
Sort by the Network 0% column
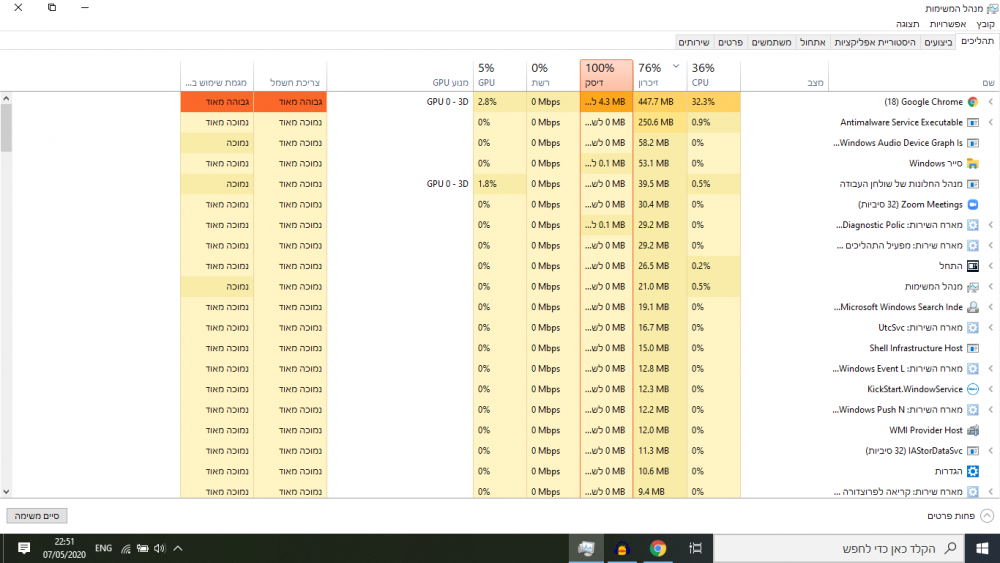[x=553, y=75]
